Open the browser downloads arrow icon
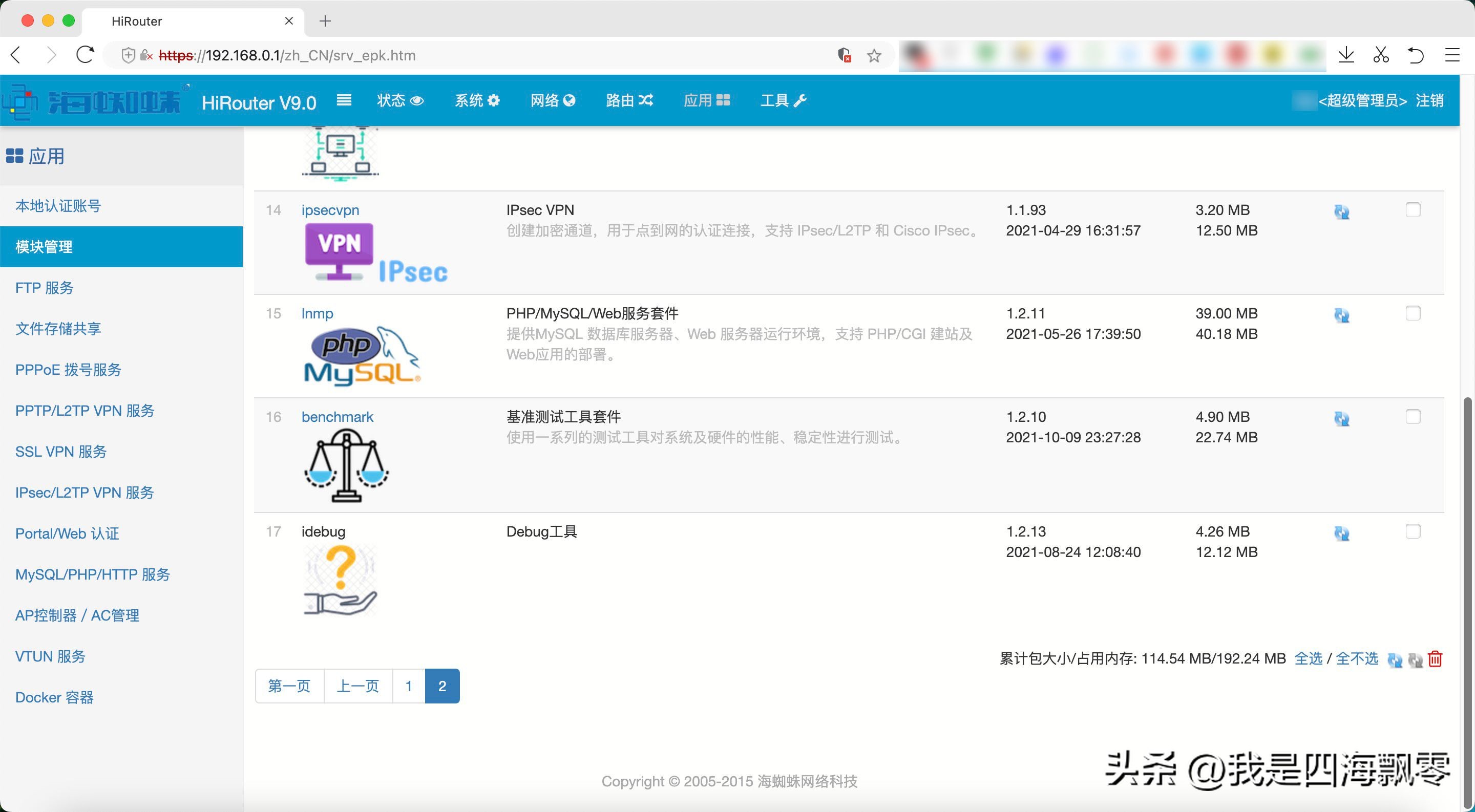 (1346, 55)
